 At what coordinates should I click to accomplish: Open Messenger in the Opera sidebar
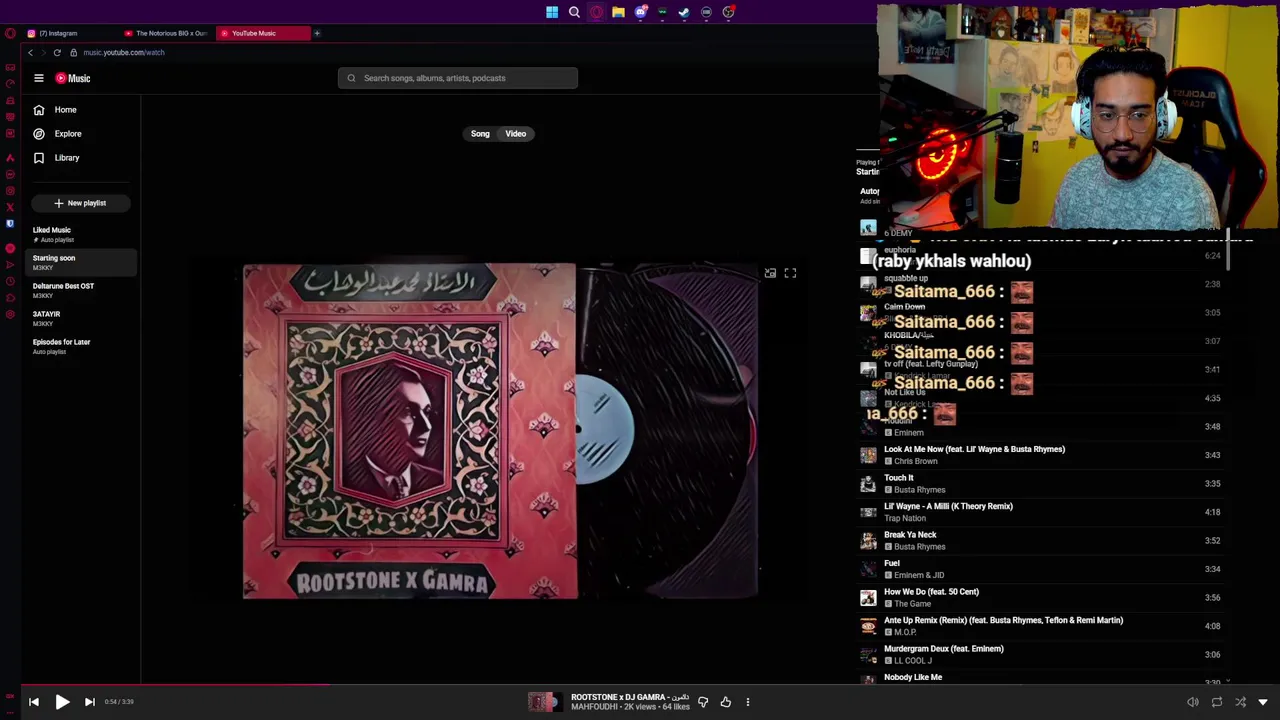click(10, 174)
